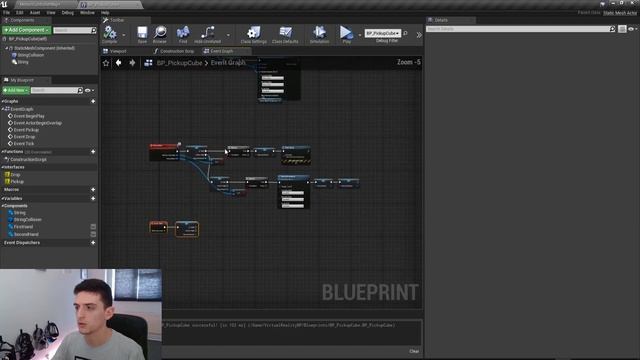
Task: Open the Add New dropdown in My Blueprint
Action: [x=16, y=90]
